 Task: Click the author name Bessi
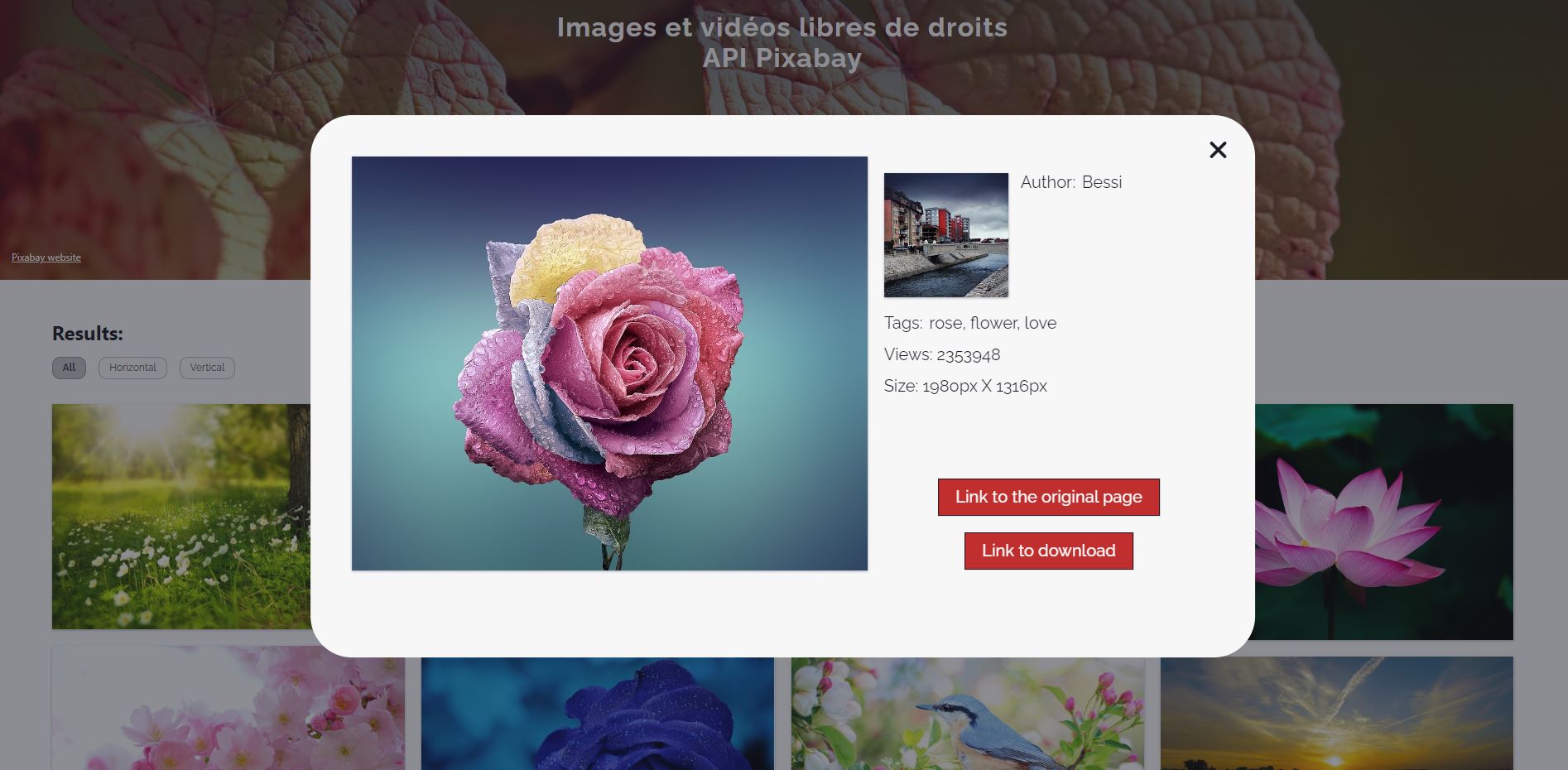coord(1102,182)
